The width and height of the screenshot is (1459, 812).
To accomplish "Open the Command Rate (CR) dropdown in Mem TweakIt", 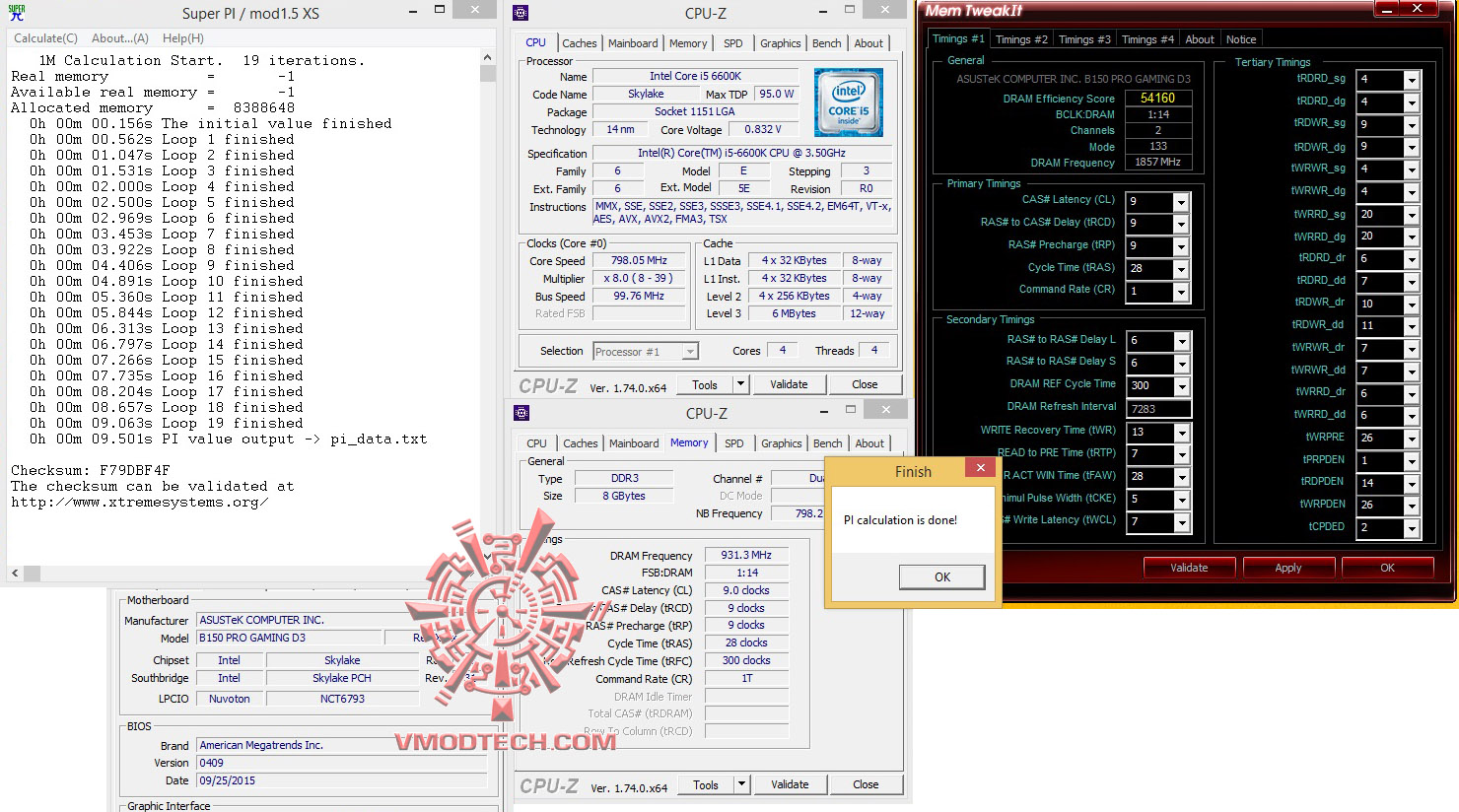I will tap(1181, 293).
